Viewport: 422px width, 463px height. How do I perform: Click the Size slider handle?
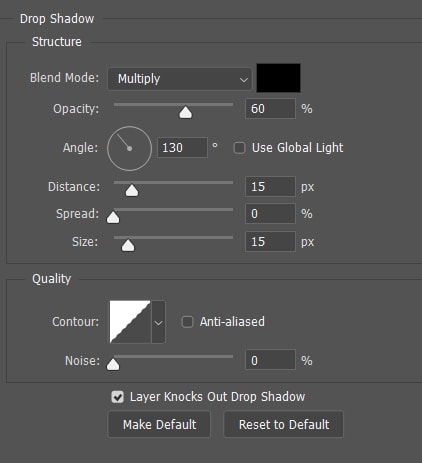pyautogui.click(x=128, y=246)
